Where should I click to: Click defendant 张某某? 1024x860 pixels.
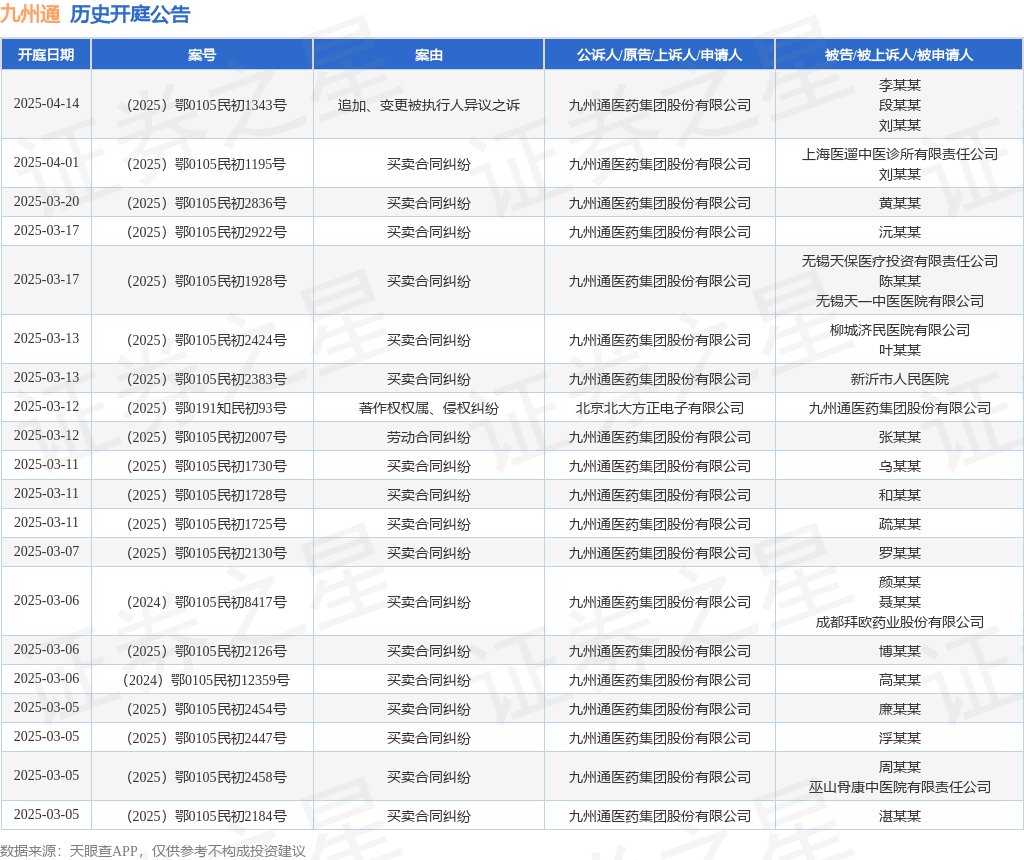click(900, 437)
